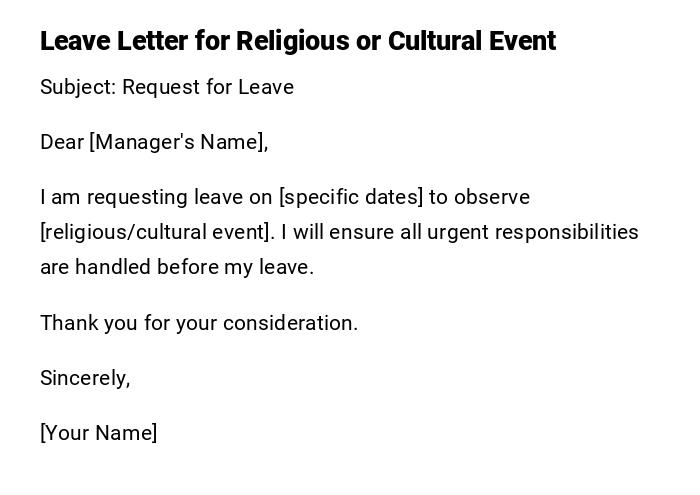Click the word "observe" in the body
This screenshot has width=700, height=495.
click(x=492, y=197)
